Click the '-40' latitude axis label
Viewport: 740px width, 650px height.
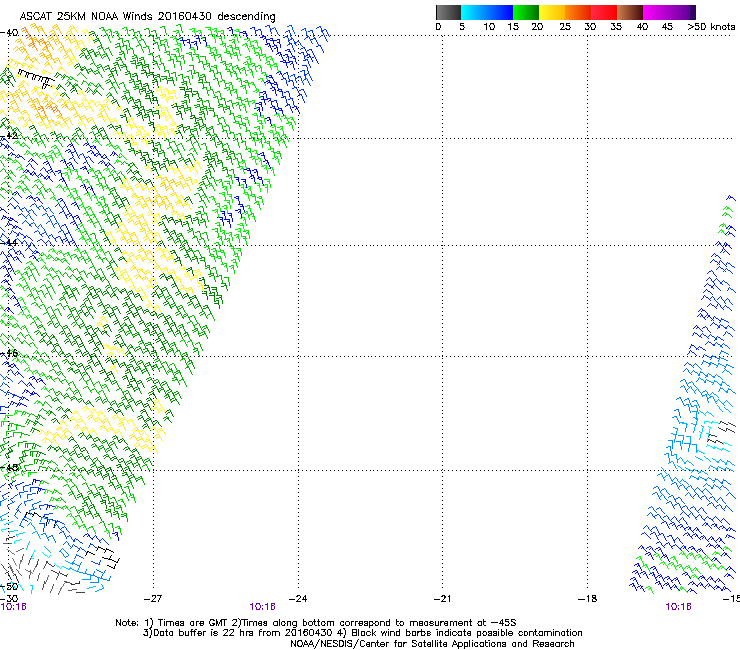click(x=9, y=33)
